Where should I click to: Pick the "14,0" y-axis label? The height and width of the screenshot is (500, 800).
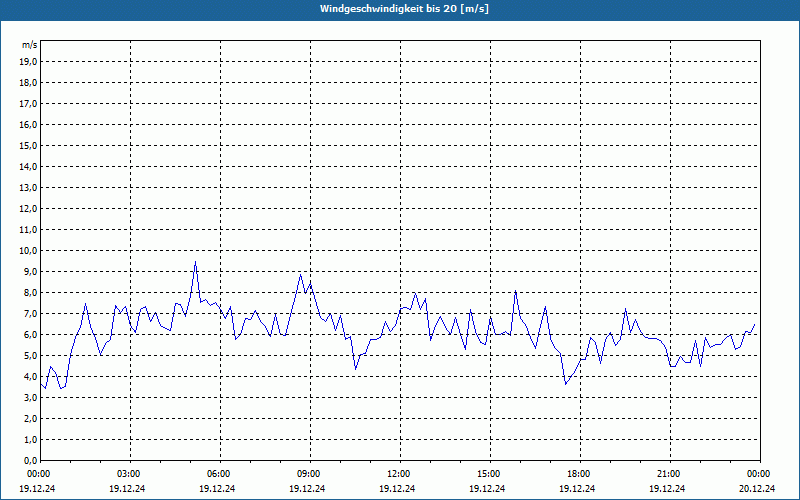click(28, 166)
